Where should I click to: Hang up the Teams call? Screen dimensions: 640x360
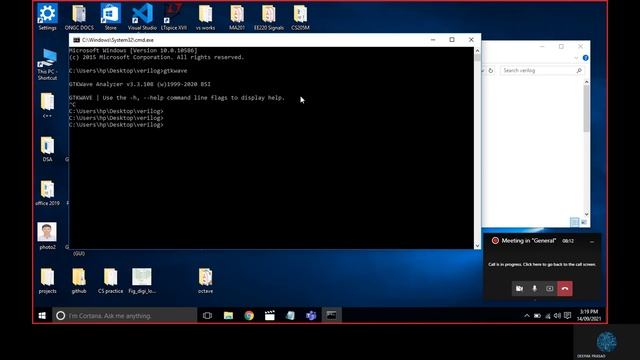(x=565, y=289)
